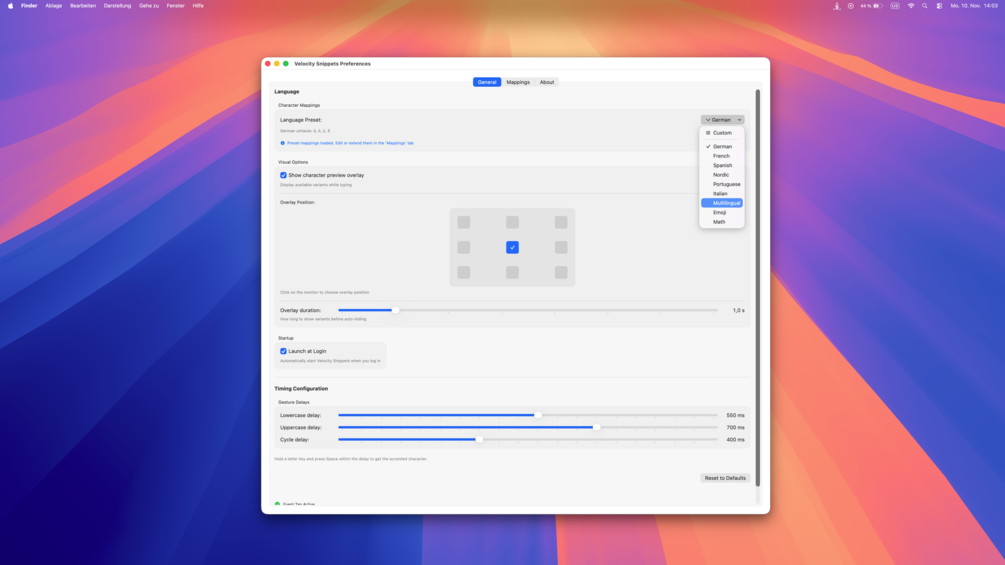Choose middle-right overlay position square

point(561,247)
